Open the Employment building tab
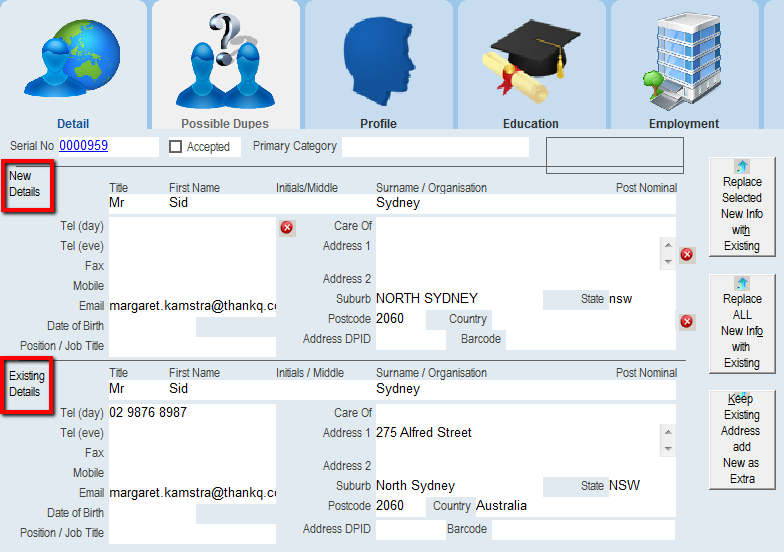This screenshot has width=784, height=552. 683,68
